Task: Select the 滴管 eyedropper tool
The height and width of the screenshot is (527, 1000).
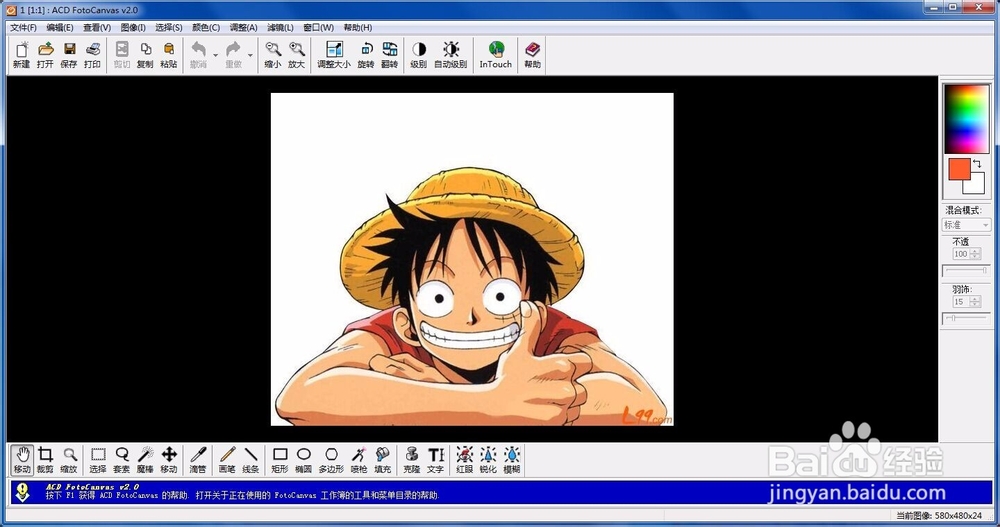Action: coord(198,460)
